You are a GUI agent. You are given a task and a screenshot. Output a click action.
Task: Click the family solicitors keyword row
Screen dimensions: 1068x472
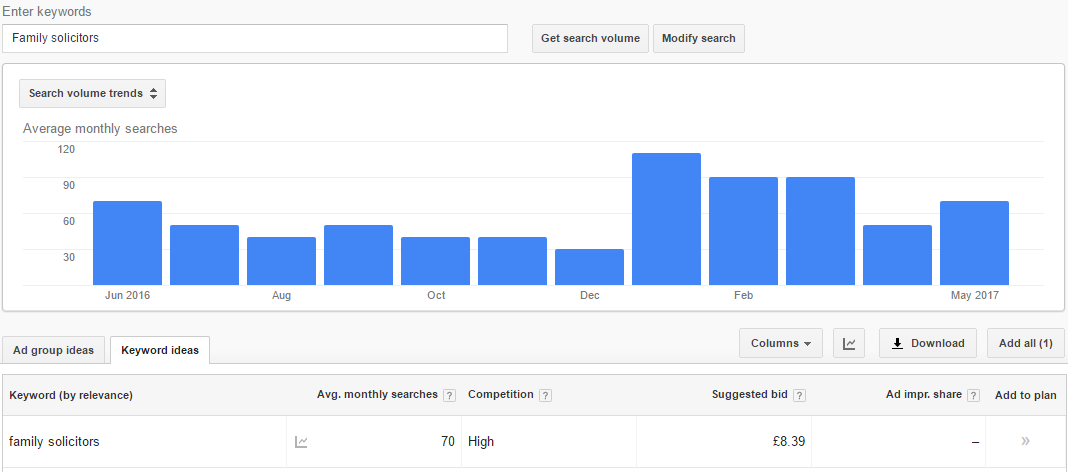(54, 441)
